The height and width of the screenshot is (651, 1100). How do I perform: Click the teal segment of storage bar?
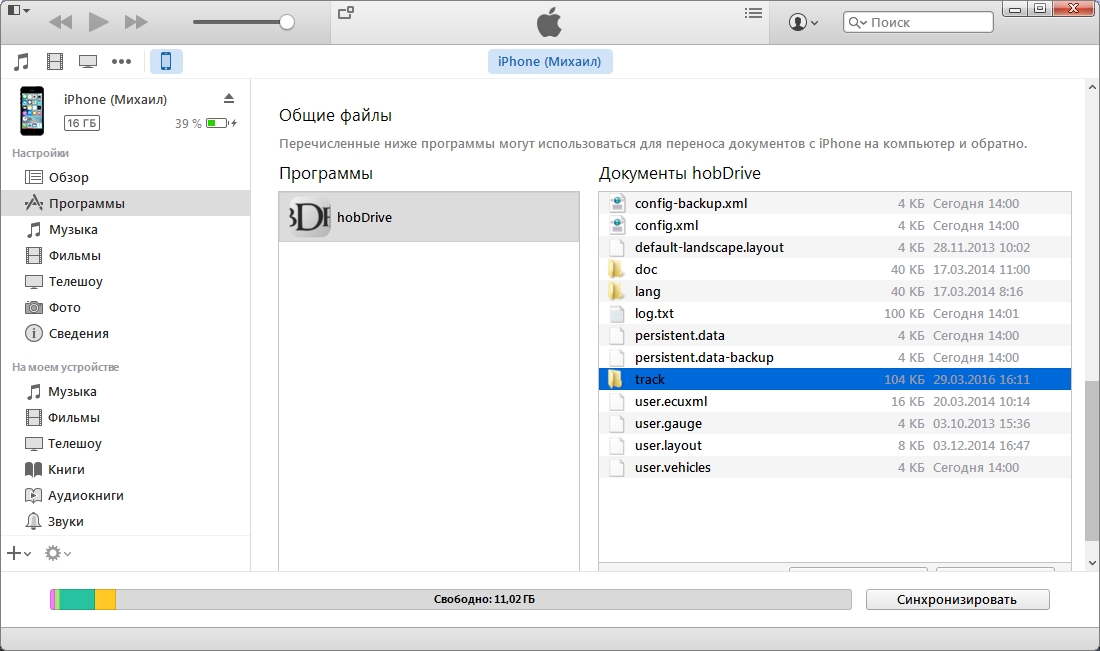[x=76, y=599]
